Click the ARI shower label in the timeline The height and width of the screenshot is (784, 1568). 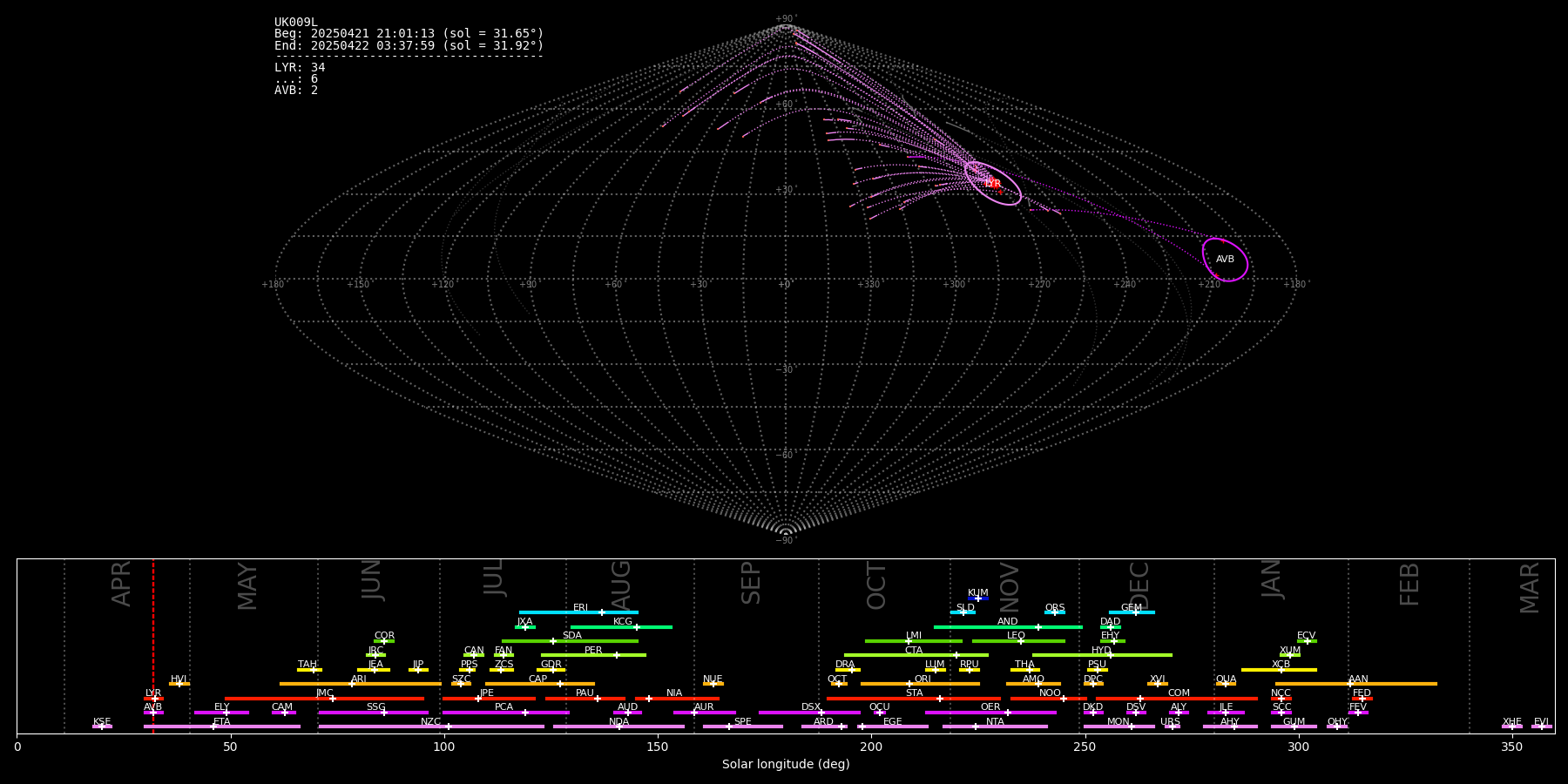click(x=359, y=679)
